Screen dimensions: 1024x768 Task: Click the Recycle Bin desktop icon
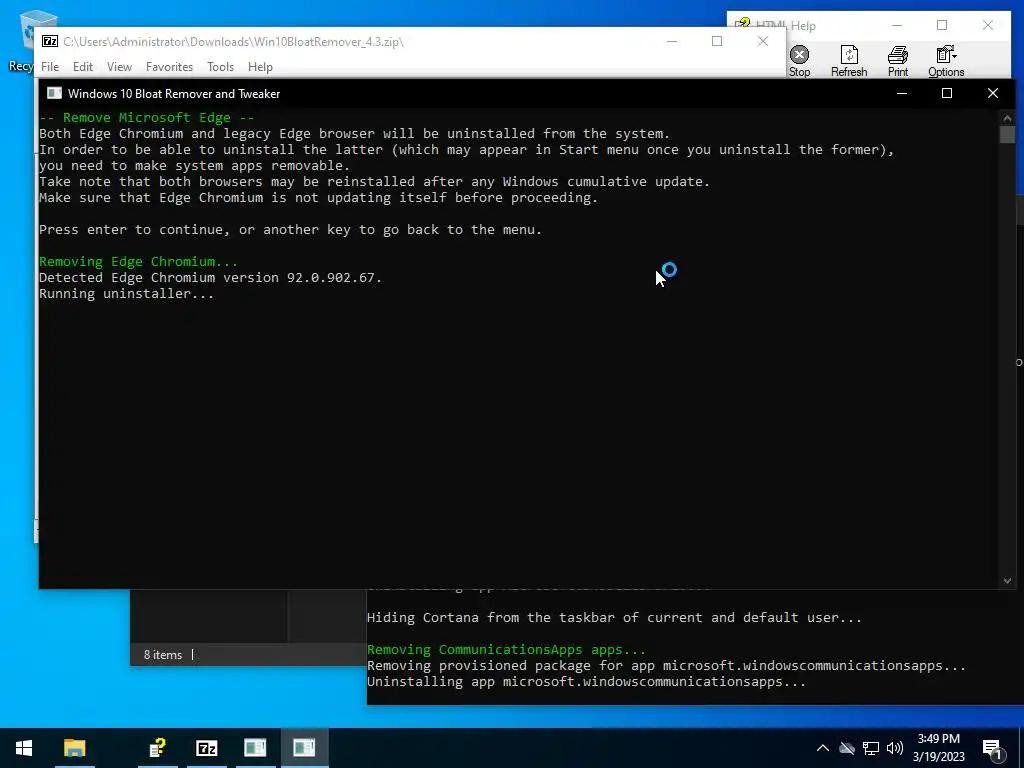click(25, 39)
